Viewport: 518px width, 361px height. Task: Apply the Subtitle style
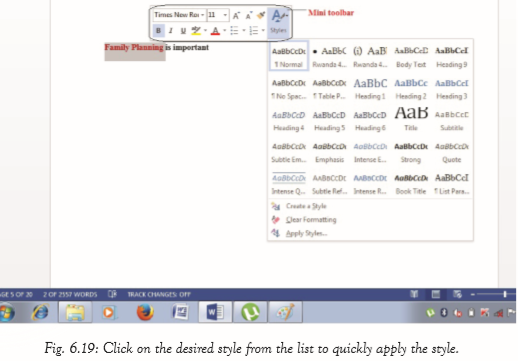pos(452,121)
